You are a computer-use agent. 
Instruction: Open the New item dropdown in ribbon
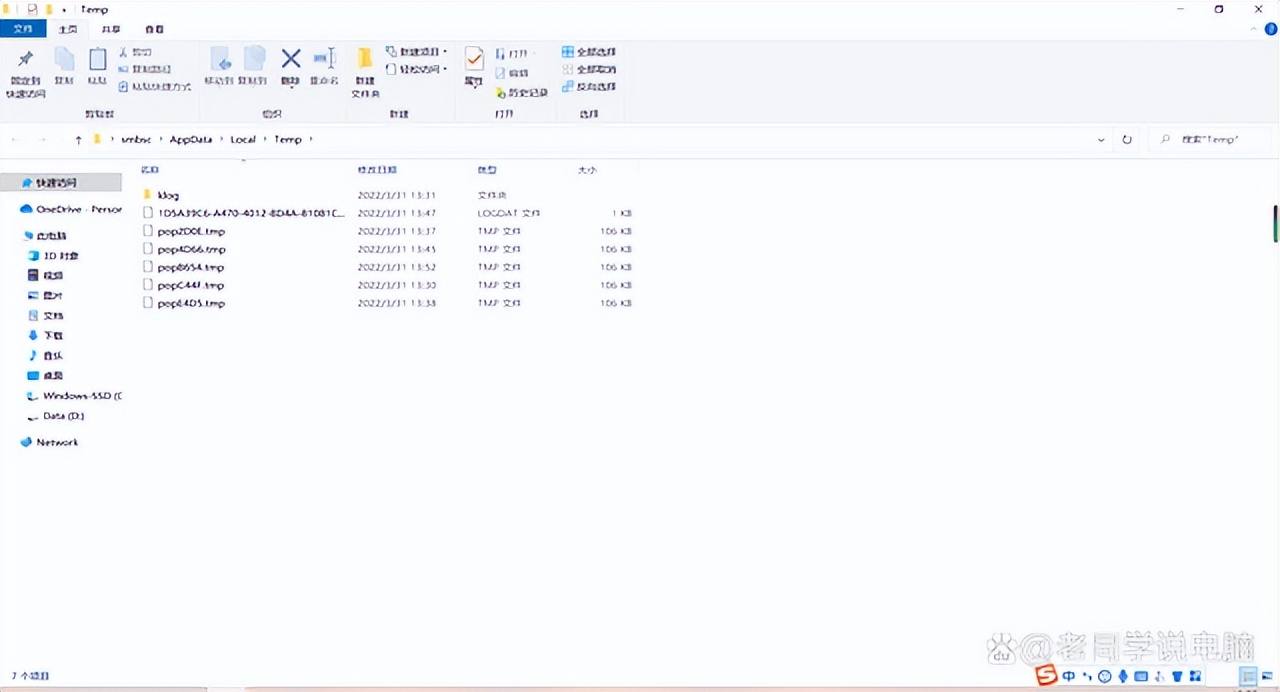[417, 52]
